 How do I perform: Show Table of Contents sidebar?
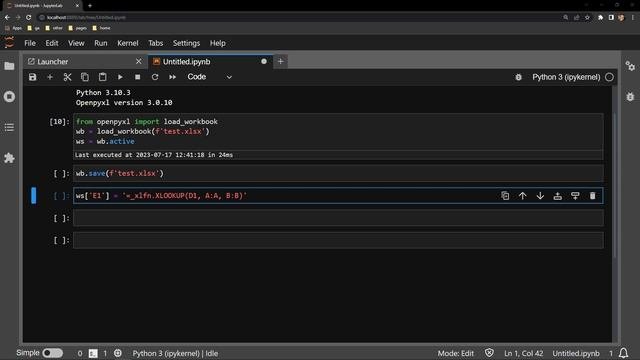(9, 127)
